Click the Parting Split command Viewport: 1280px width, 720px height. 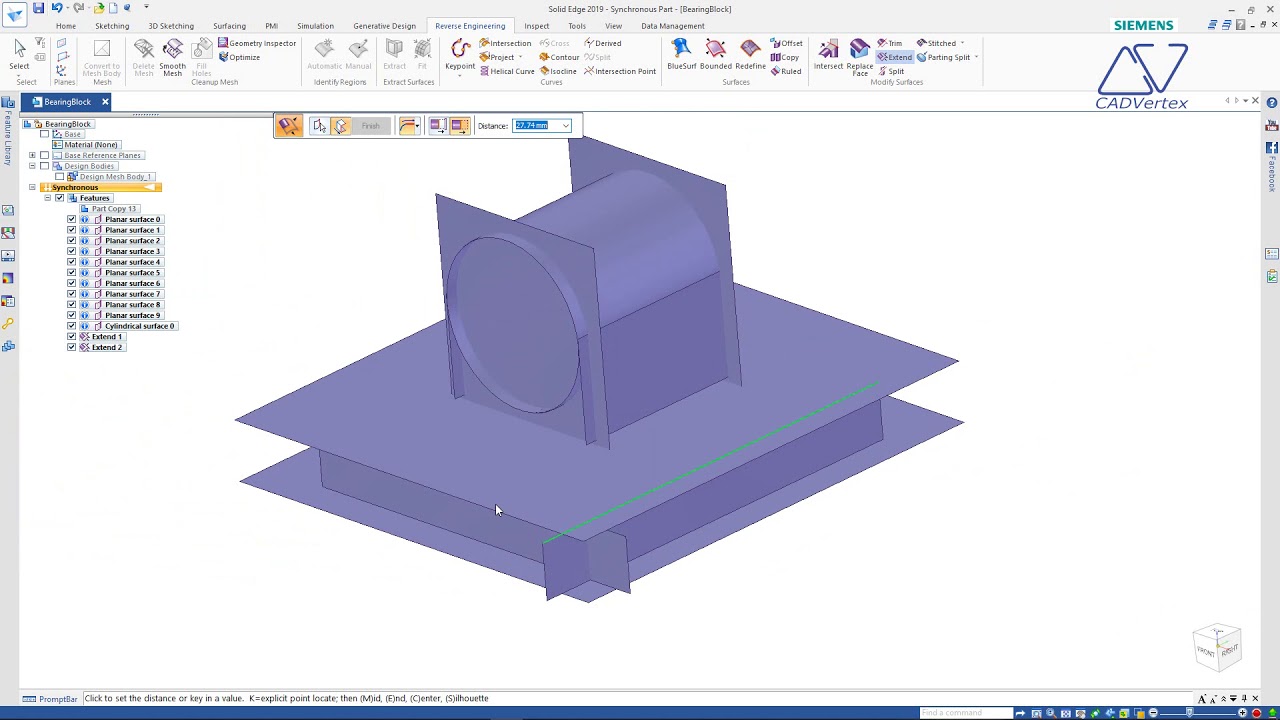[x=943, y=57]
